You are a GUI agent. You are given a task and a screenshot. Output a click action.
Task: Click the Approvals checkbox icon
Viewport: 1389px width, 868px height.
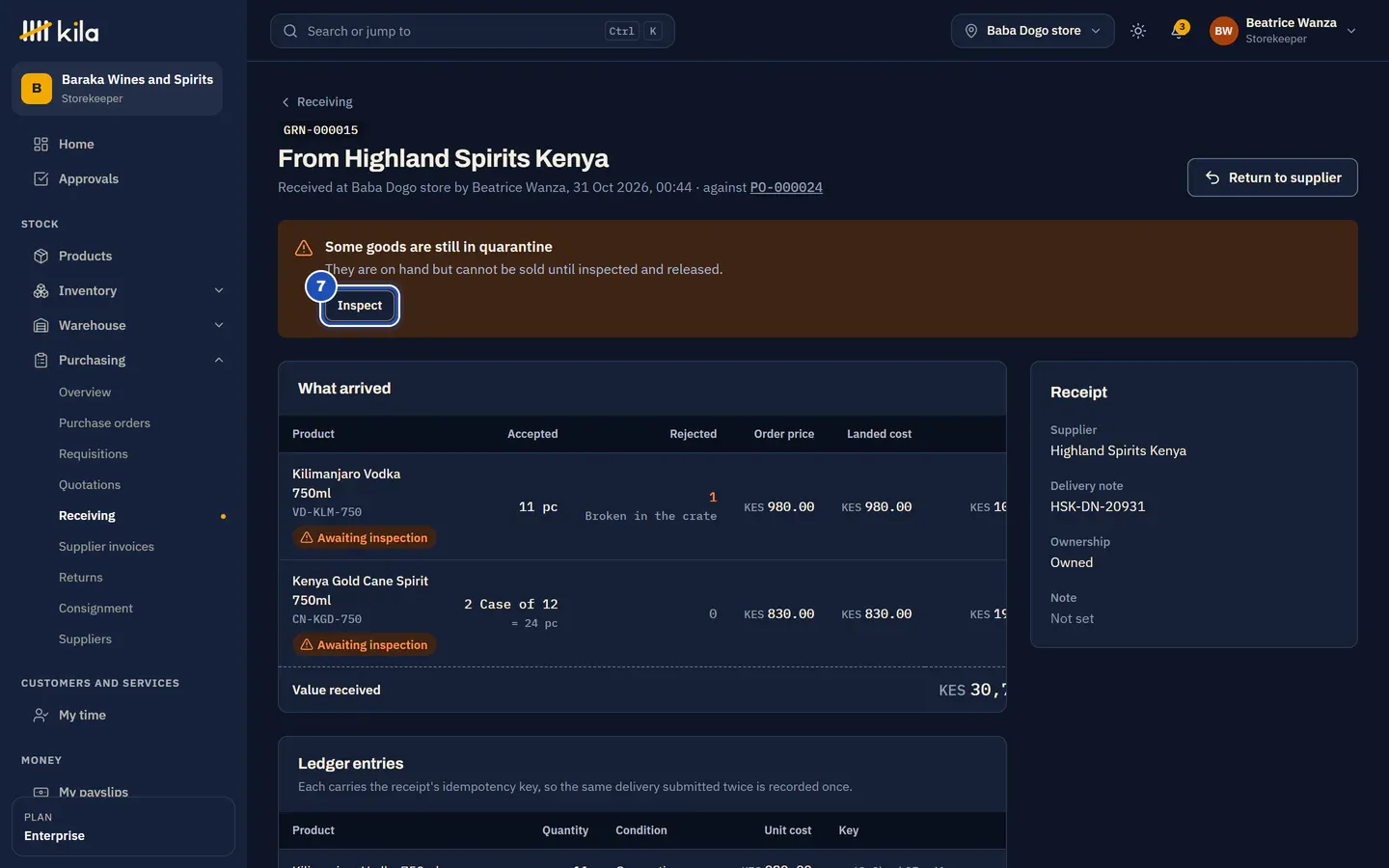[x=41, y=178]
